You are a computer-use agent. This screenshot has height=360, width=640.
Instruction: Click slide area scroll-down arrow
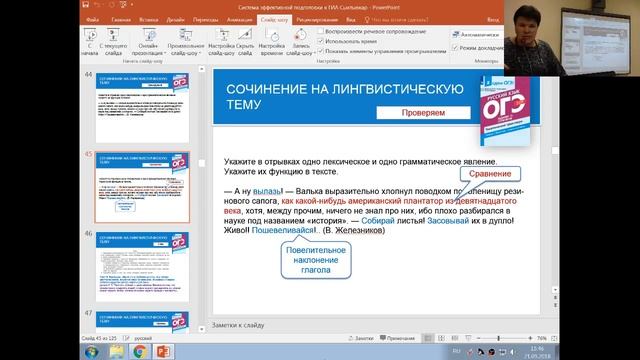555,290
